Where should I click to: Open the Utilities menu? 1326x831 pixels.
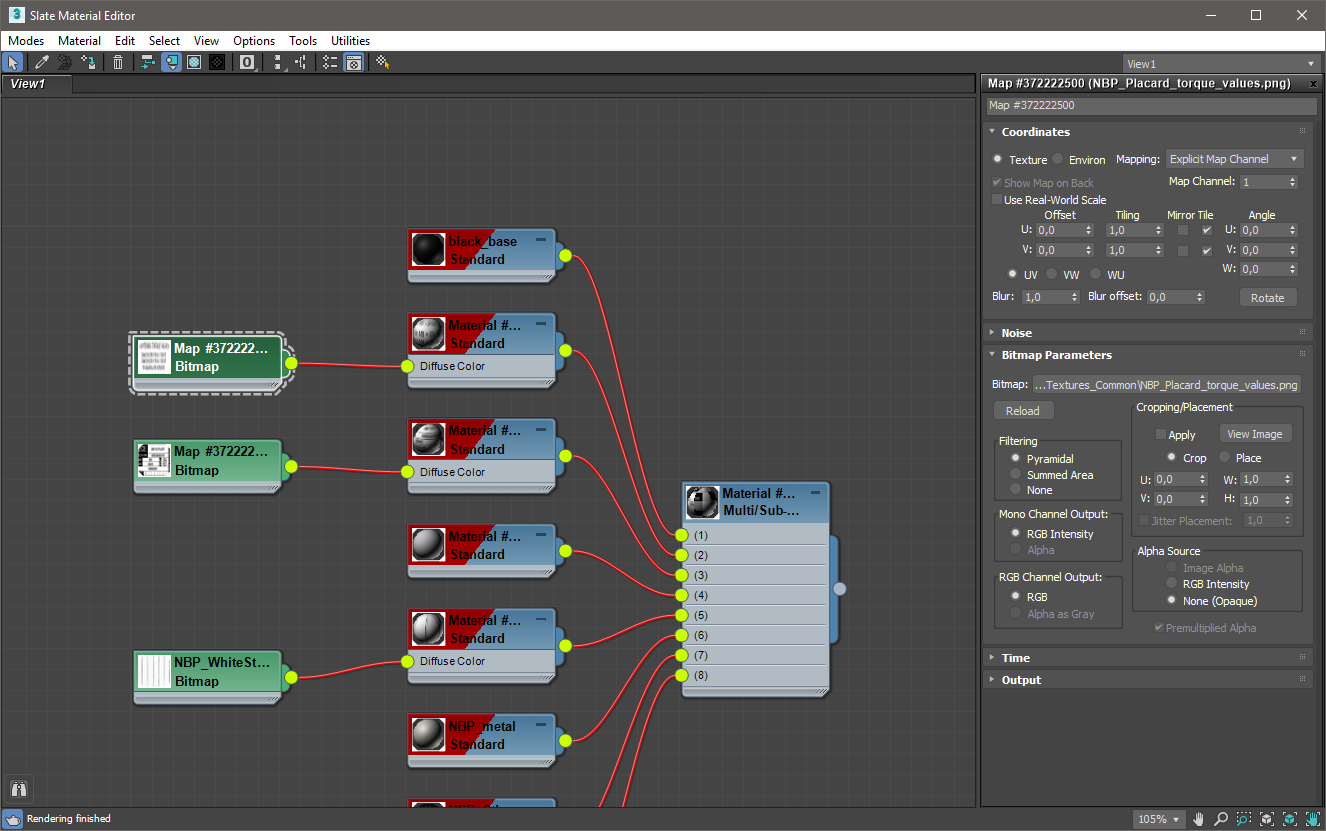[x=350, y=41]
